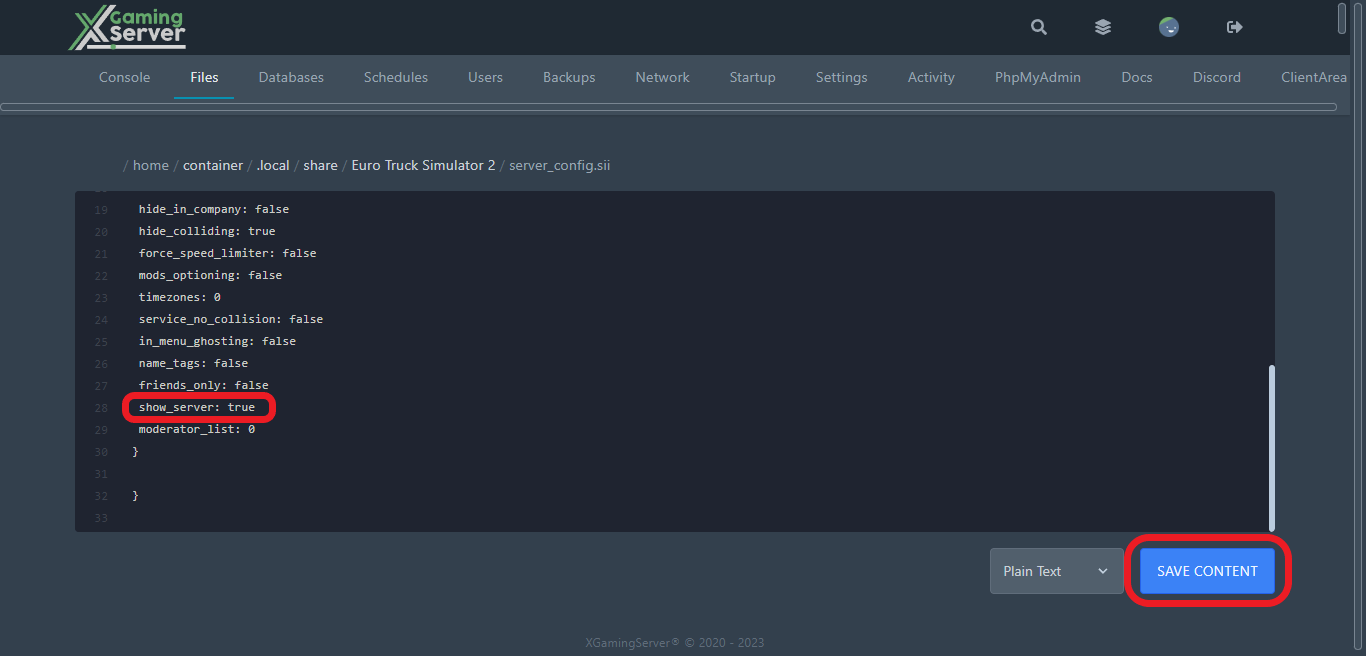Click the horizontal tab bar scrollbar
Screen dimensions: 1366x656
click(668, 106)
